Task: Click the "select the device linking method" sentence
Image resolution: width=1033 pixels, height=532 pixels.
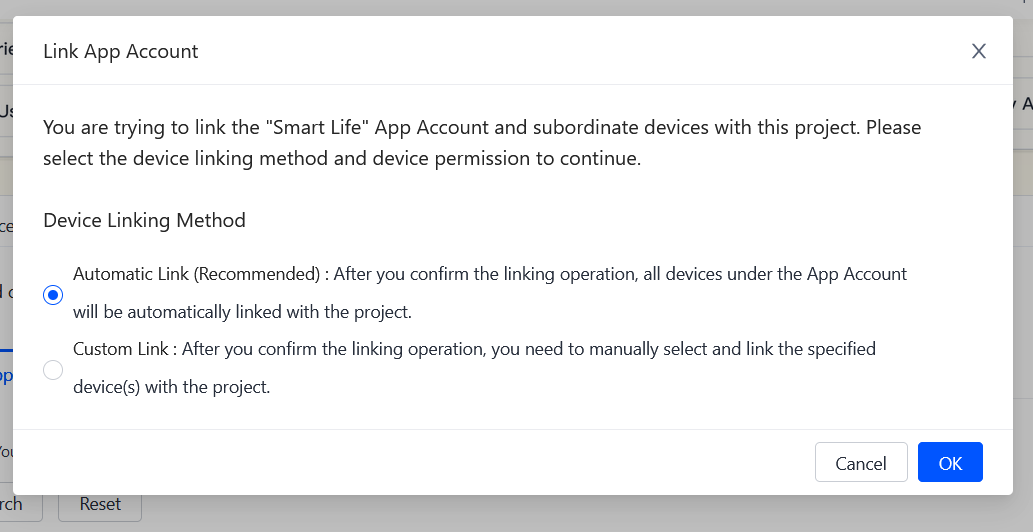Action: (x=341, y=158)
